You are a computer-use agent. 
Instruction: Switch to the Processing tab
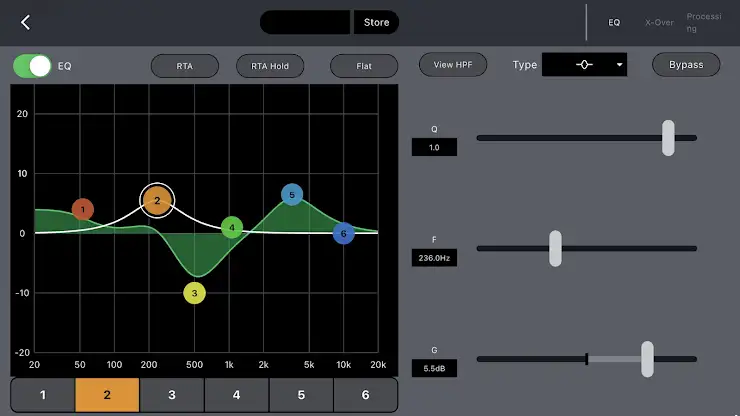pyautogui.click(x=704, y=23)
